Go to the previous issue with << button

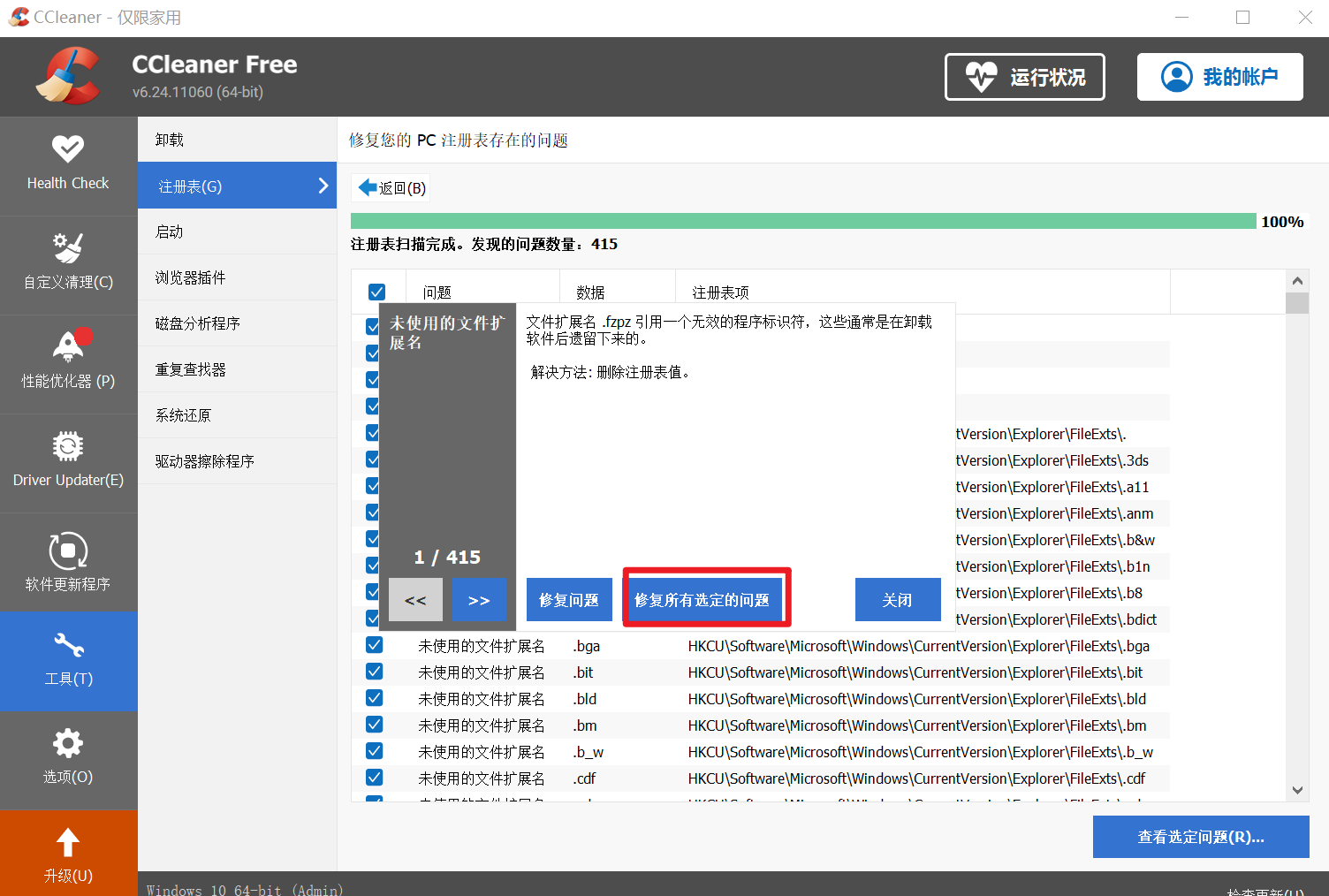click(415, 600)
